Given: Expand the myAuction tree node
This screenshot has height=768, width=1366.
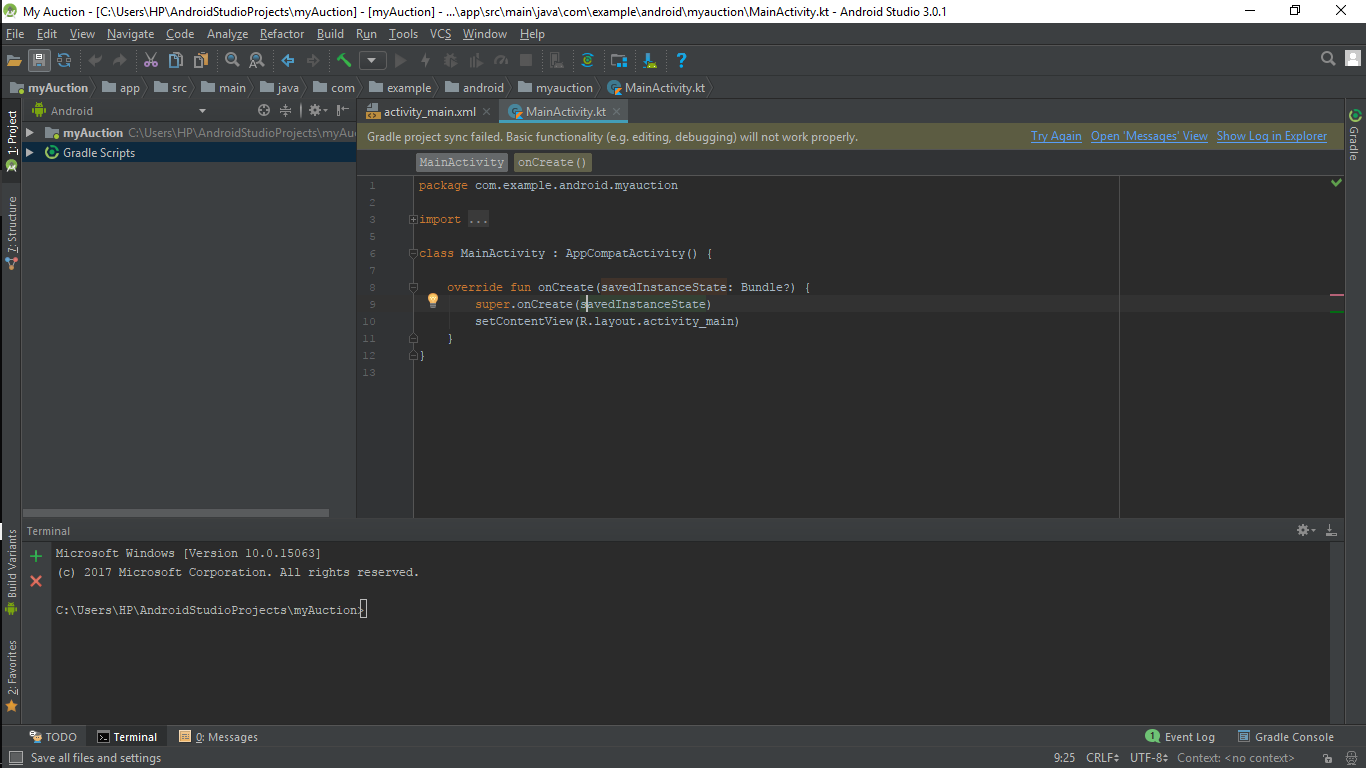Looking at the screenshot, I should click(x=30, y=133).
